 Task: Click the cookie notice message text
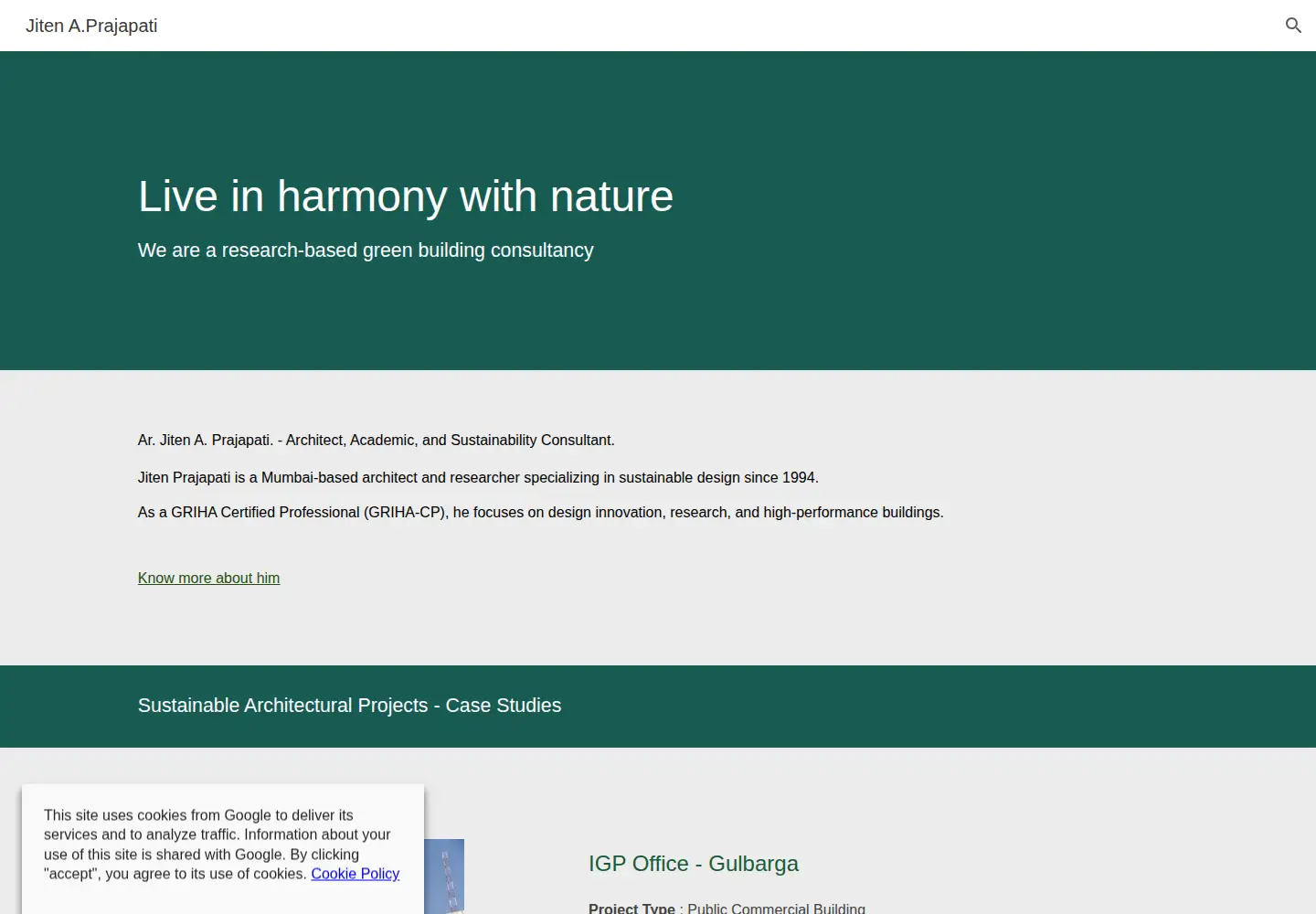[222, 845]
